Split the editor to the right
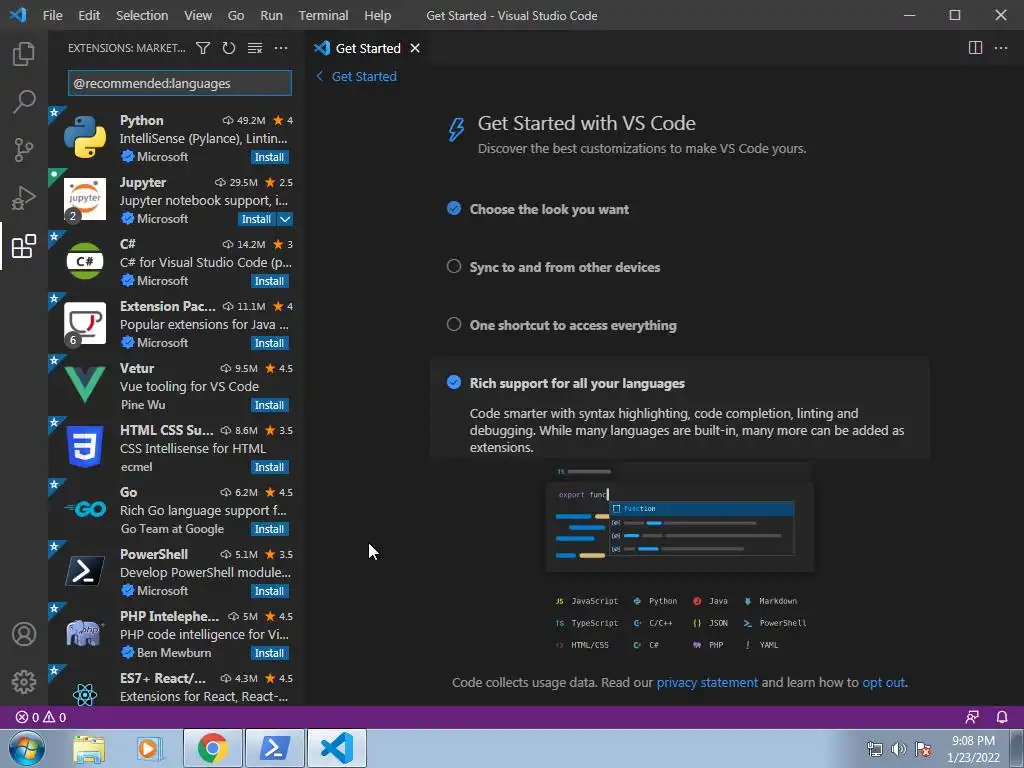Image resolution: width=1024 pixels, height=768 pixels. point(975,48)
